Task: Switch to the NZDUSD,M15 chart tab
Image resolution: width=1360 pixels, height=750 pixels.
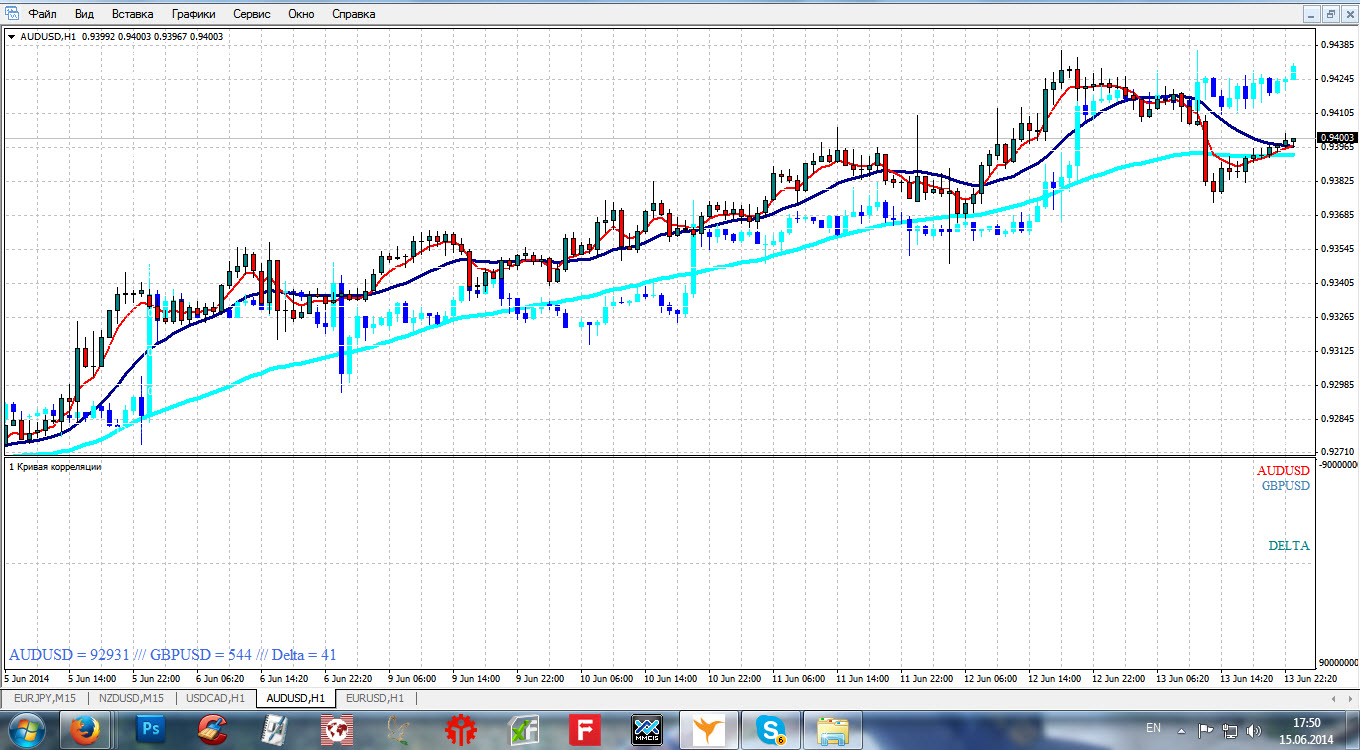Action: point(130,698)
